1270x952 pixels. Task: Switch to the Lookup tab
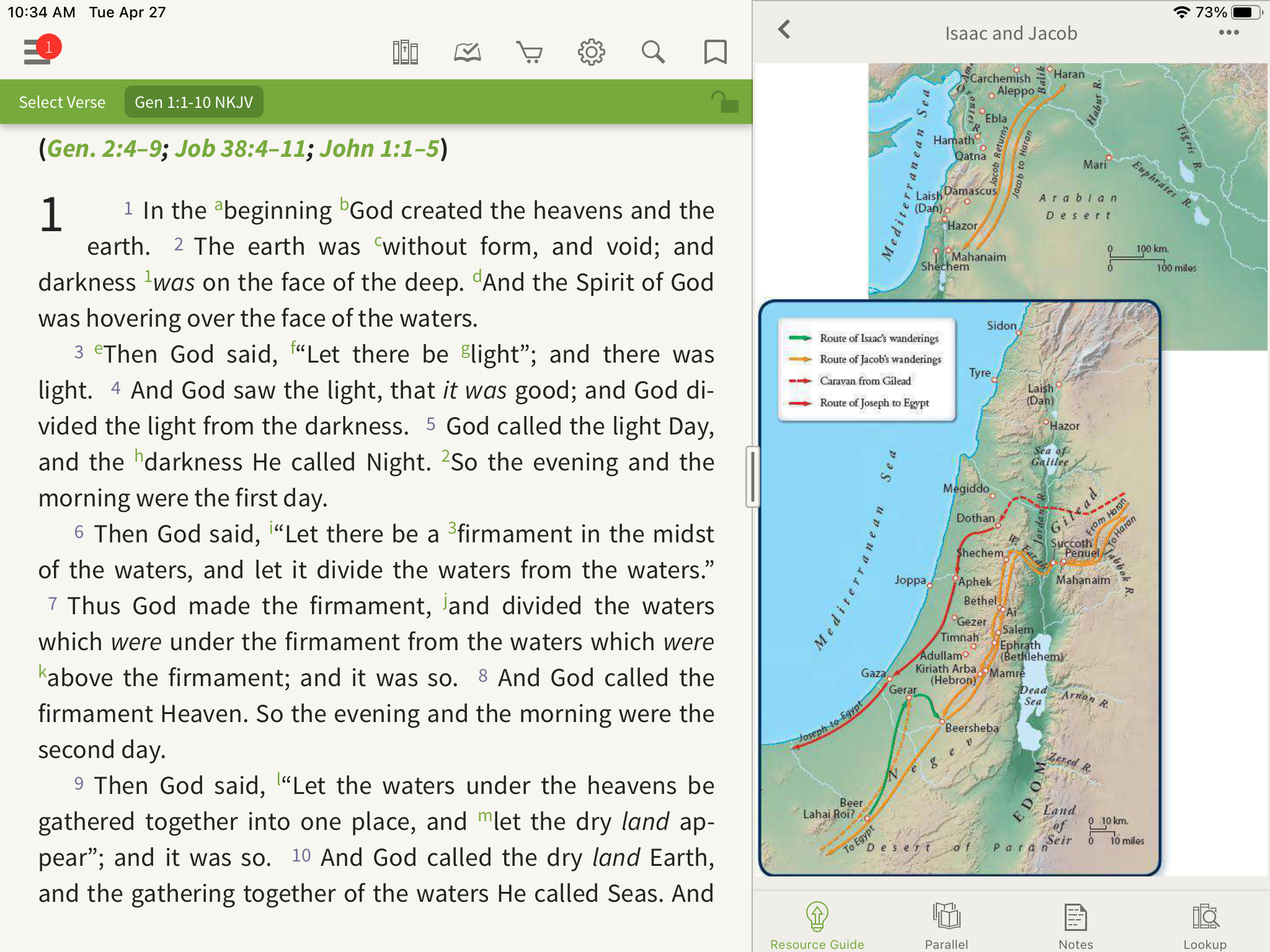click(x=1205, y=926)
